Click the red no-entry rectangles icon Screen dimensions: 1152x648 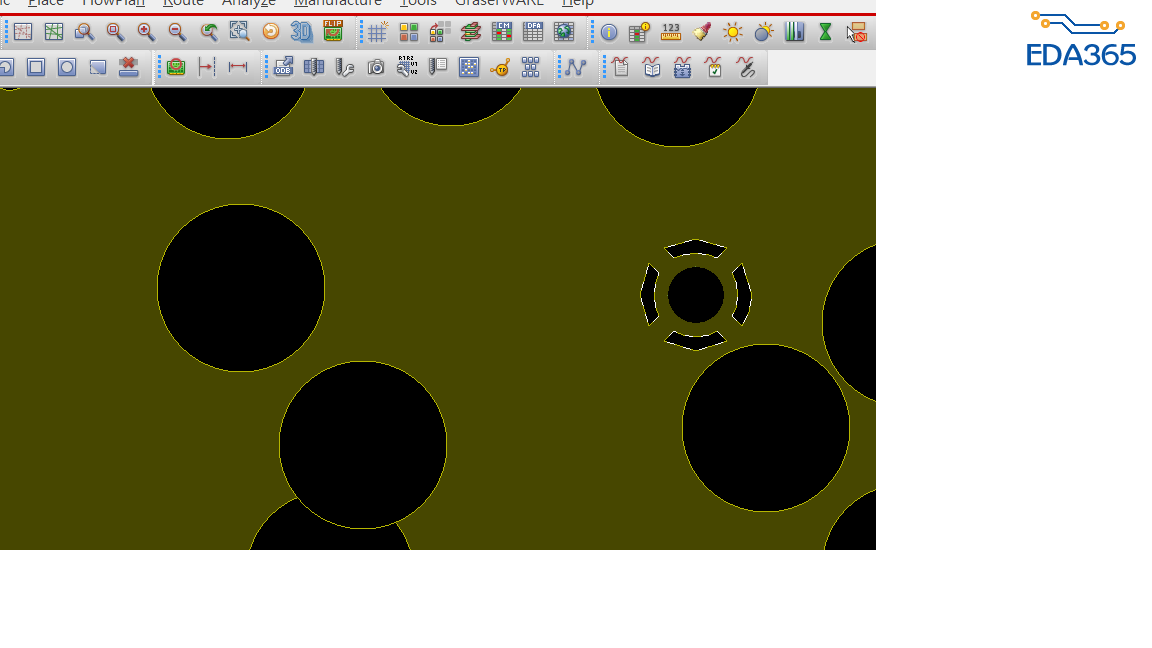[x=857, y=32]
